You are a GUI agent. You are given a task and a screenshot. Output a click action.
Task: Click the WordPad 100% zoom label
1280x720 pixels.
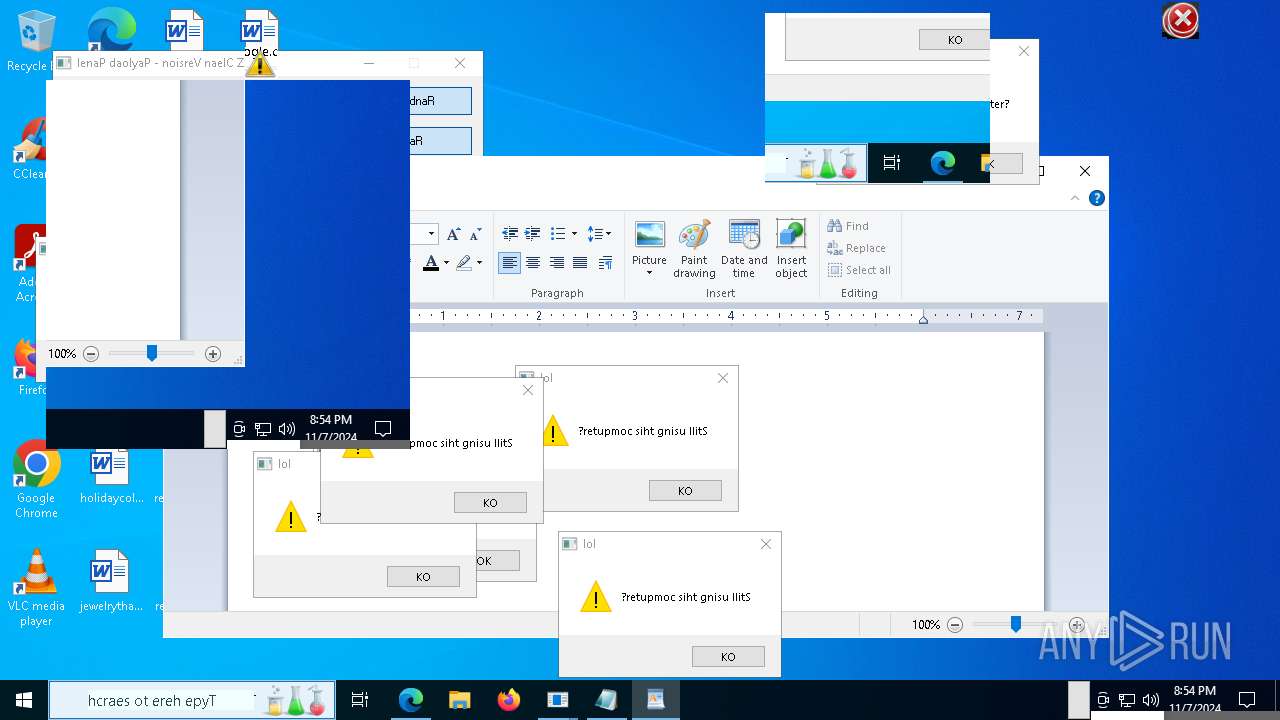(x=926, y=625)
